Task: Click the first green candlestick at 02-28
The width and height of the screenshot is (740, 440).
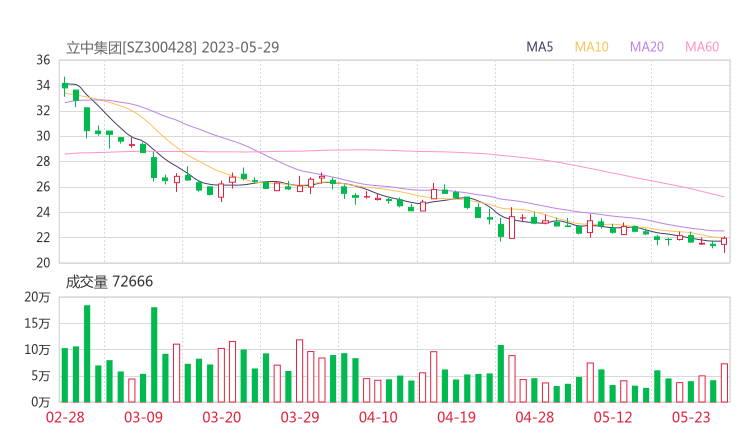Action: coord(65,86)
